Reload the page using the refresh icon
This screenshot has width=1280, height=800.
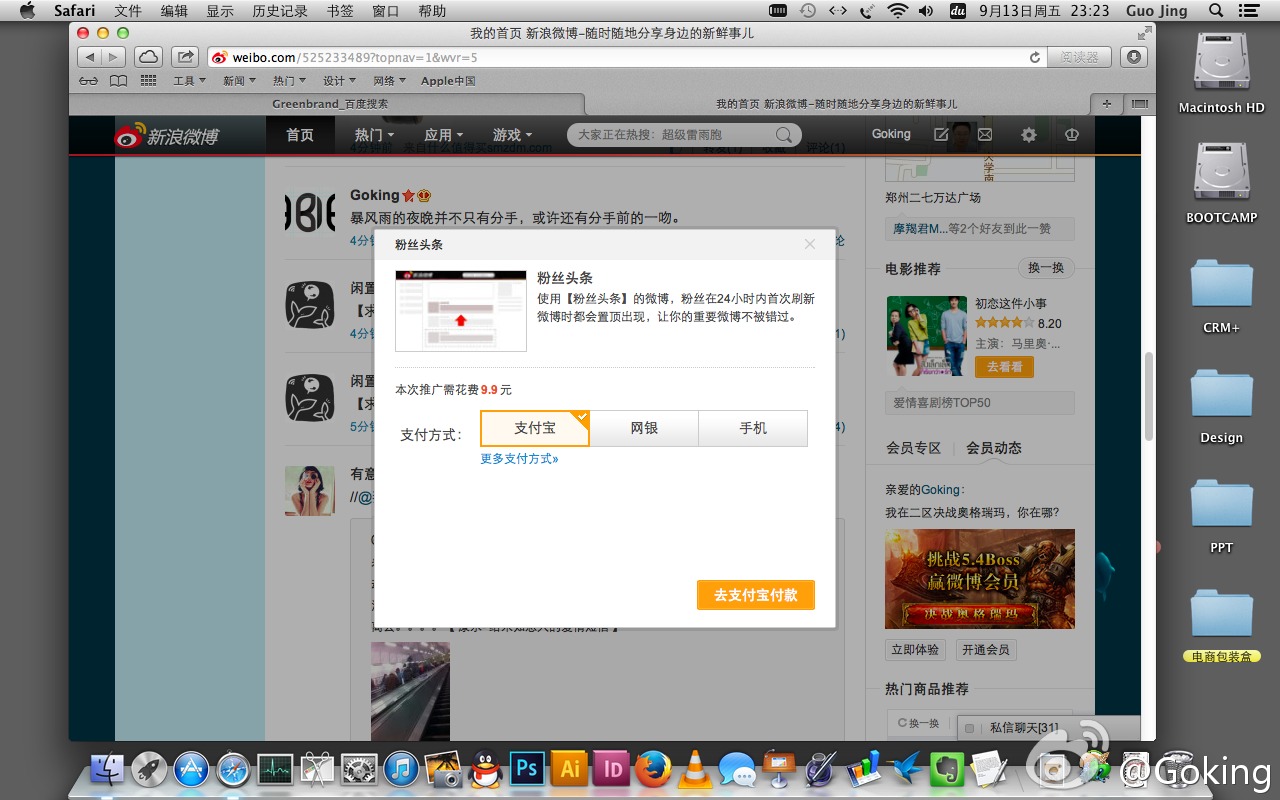(x=1035, y=57)
